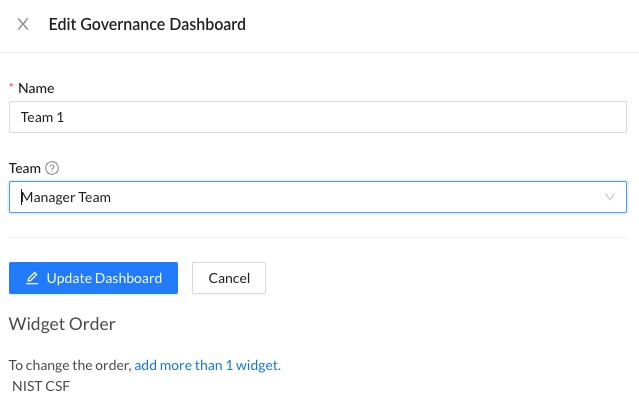Viewport: 639px width, 406px height.
Task: Click the red required asterisk beside Name
Action: pos(11,86)
